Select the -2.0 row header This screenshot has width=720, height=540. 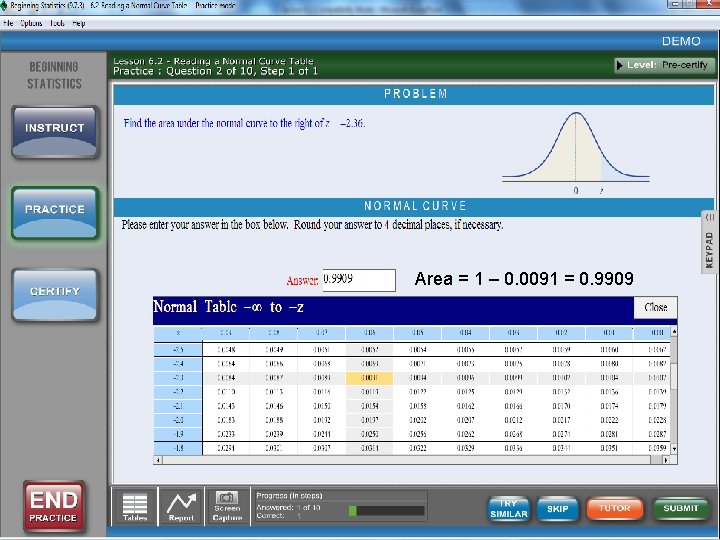tap(178, 420)
